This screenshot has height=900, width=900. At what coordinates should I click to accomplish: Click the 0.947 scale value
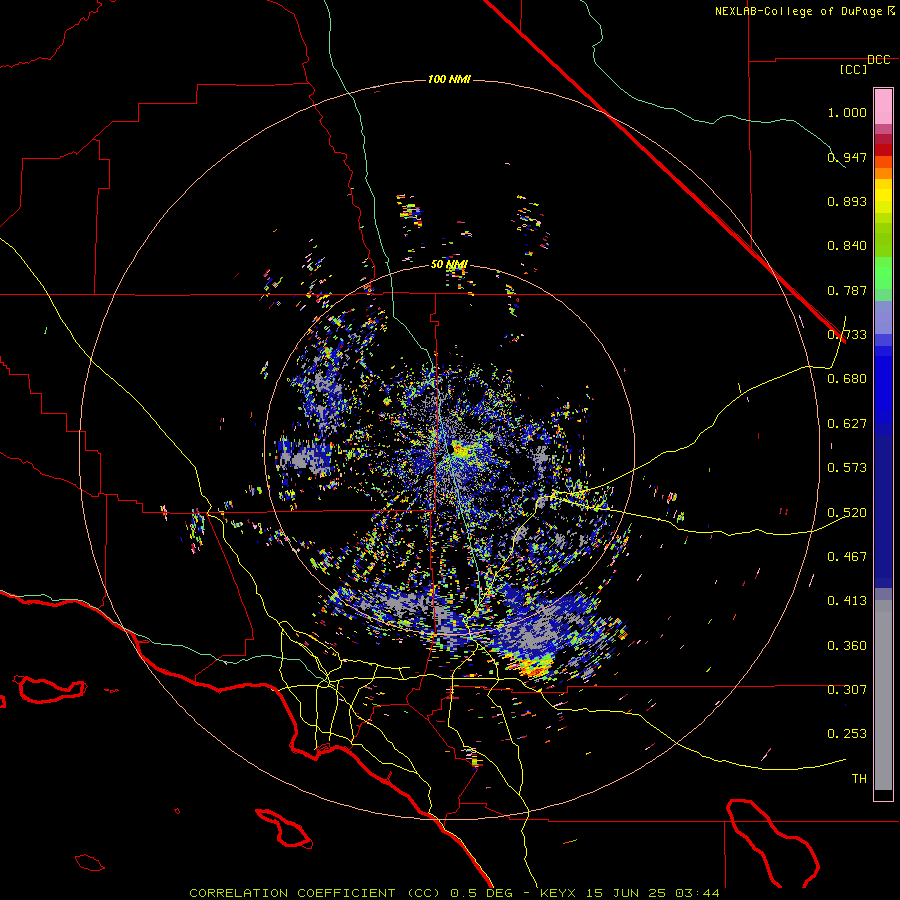847,157
